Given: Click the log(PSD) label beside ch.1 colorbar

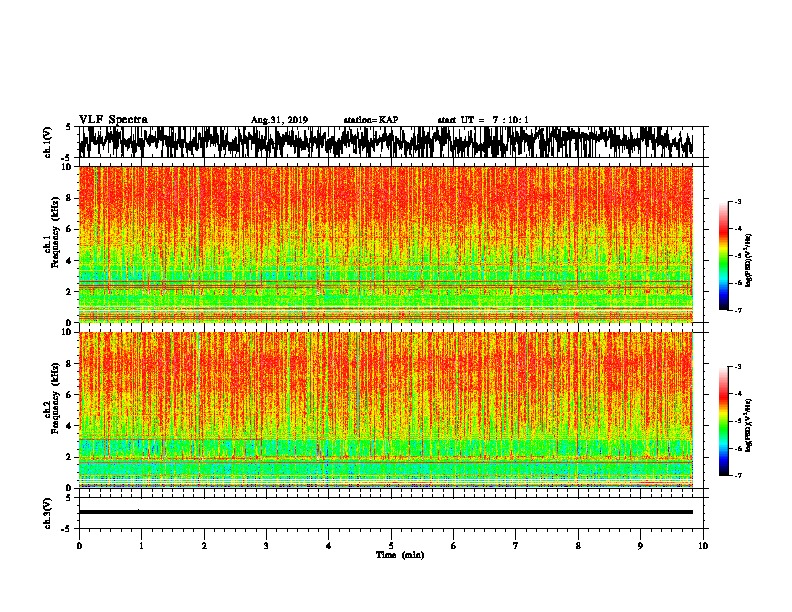Looking at the screenshot, I should 748,260.
